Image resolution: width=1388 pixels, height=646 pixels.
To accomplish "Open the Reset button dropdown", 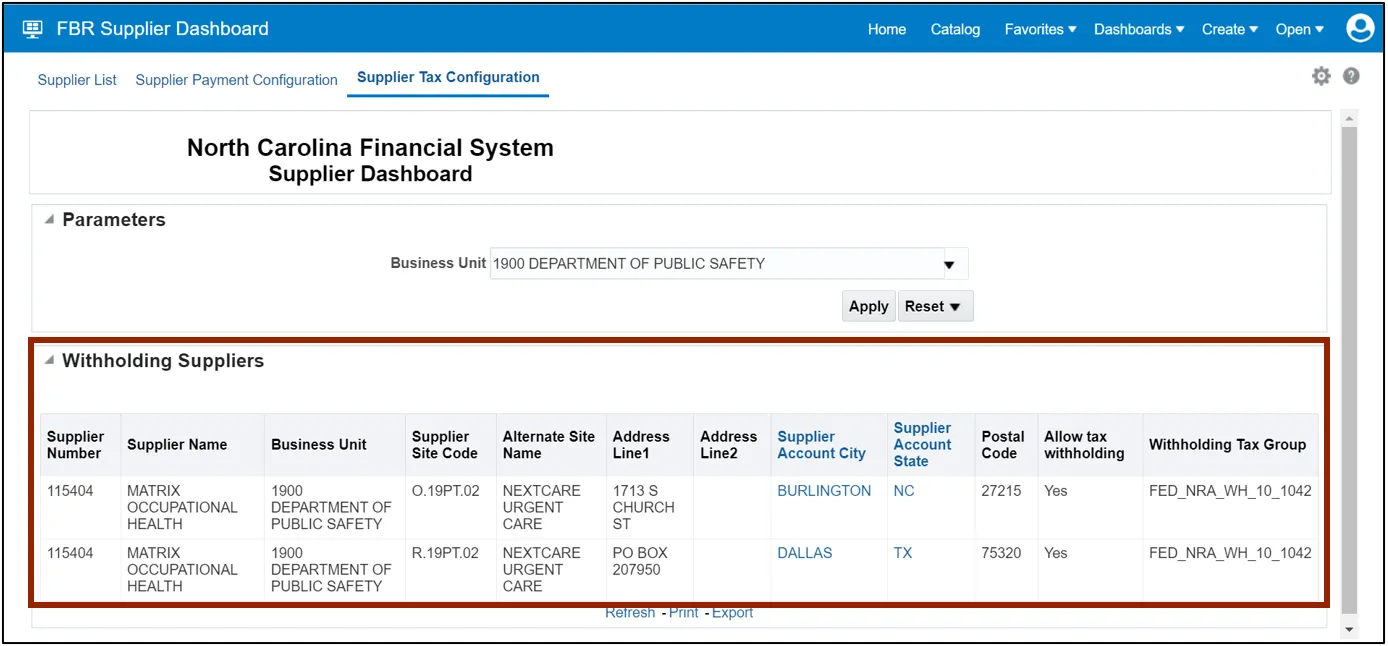I will [934, 307].
